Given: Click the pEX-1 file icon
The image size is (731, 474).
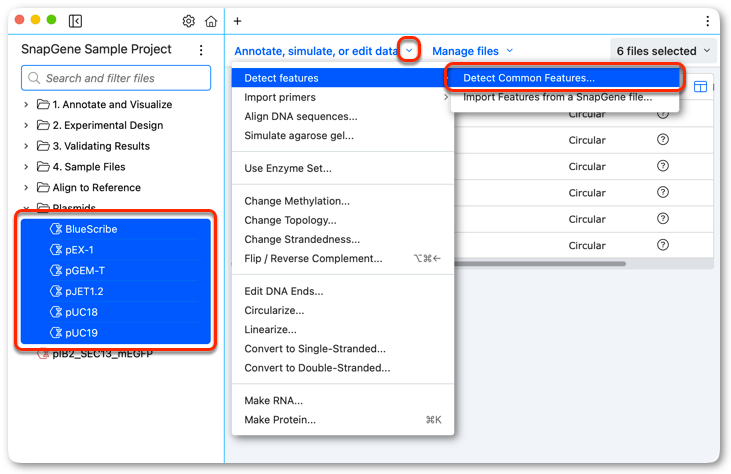Looking at the screenshot, I should pyautogui.click(x=56, y=250).
